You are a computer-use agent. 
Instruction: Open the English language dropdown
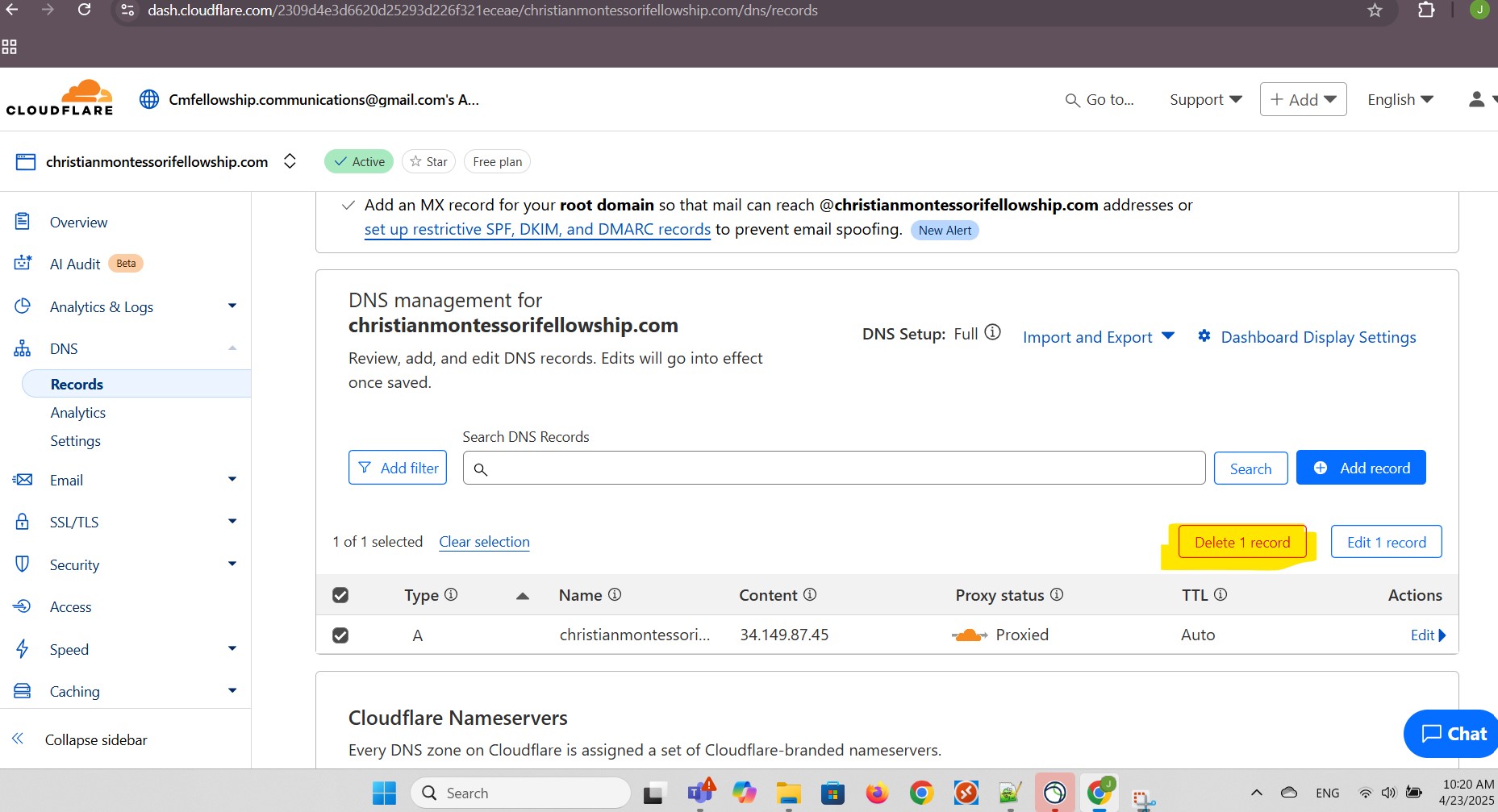pos(1400,100)
